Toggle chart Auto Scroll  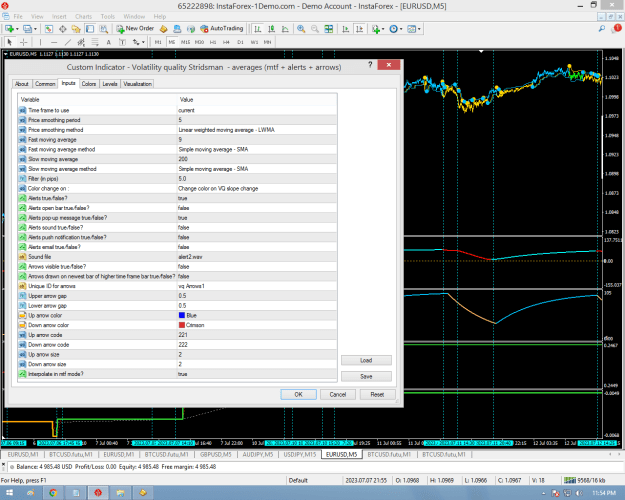(346, 29)
